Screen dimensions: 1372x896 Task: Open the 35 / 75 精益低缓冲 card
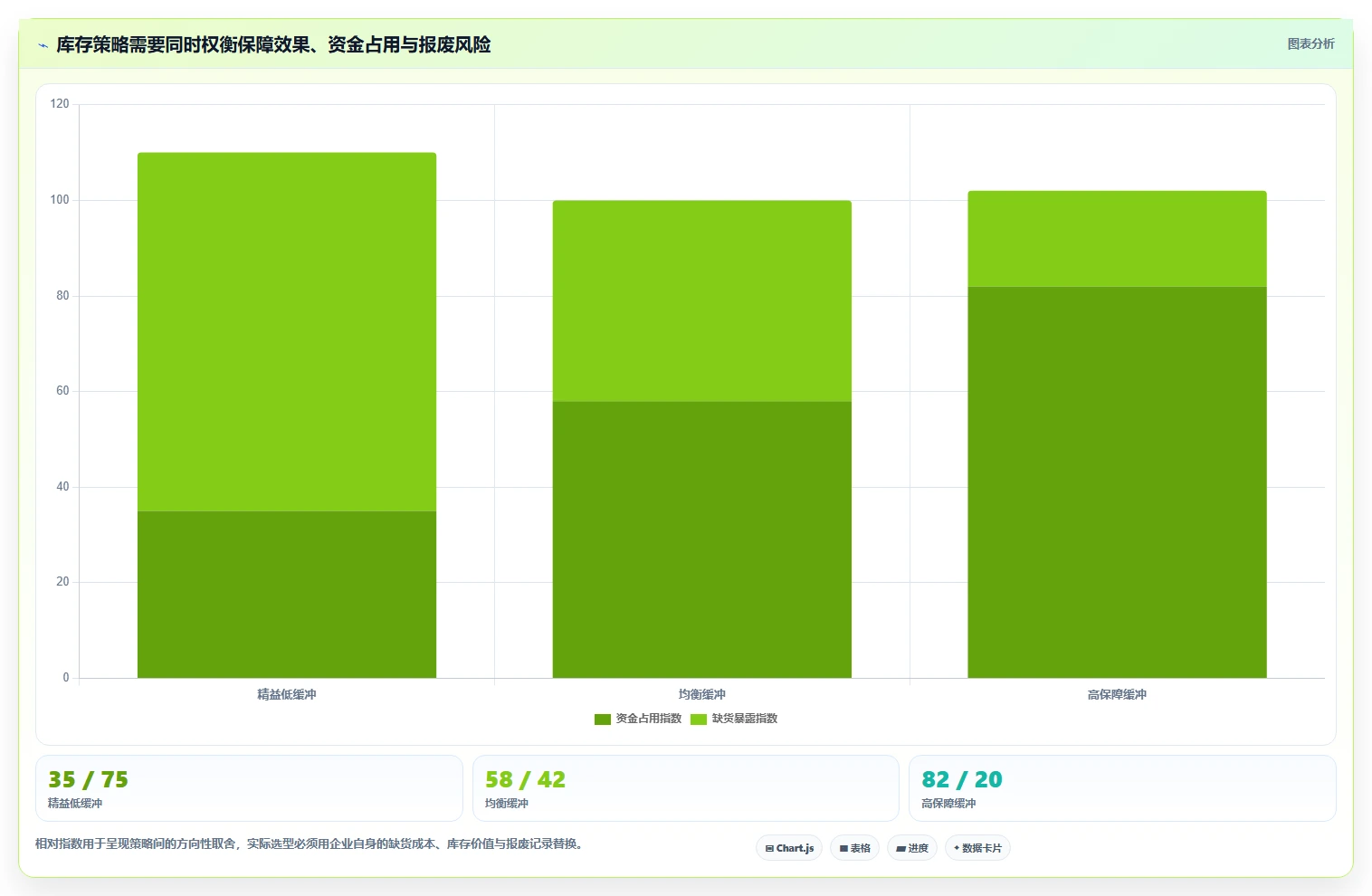(249, 788)
